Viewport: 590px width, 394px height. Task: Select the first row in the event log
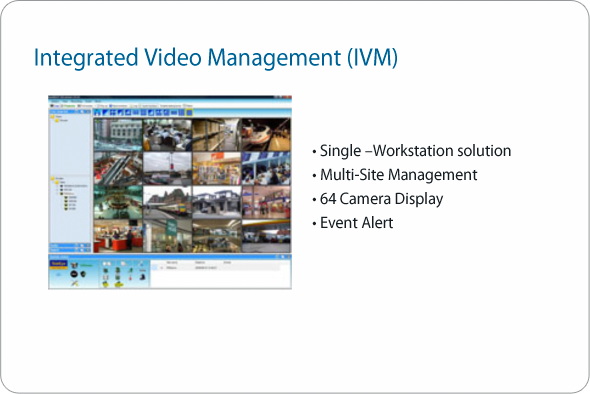pos(215,268)
